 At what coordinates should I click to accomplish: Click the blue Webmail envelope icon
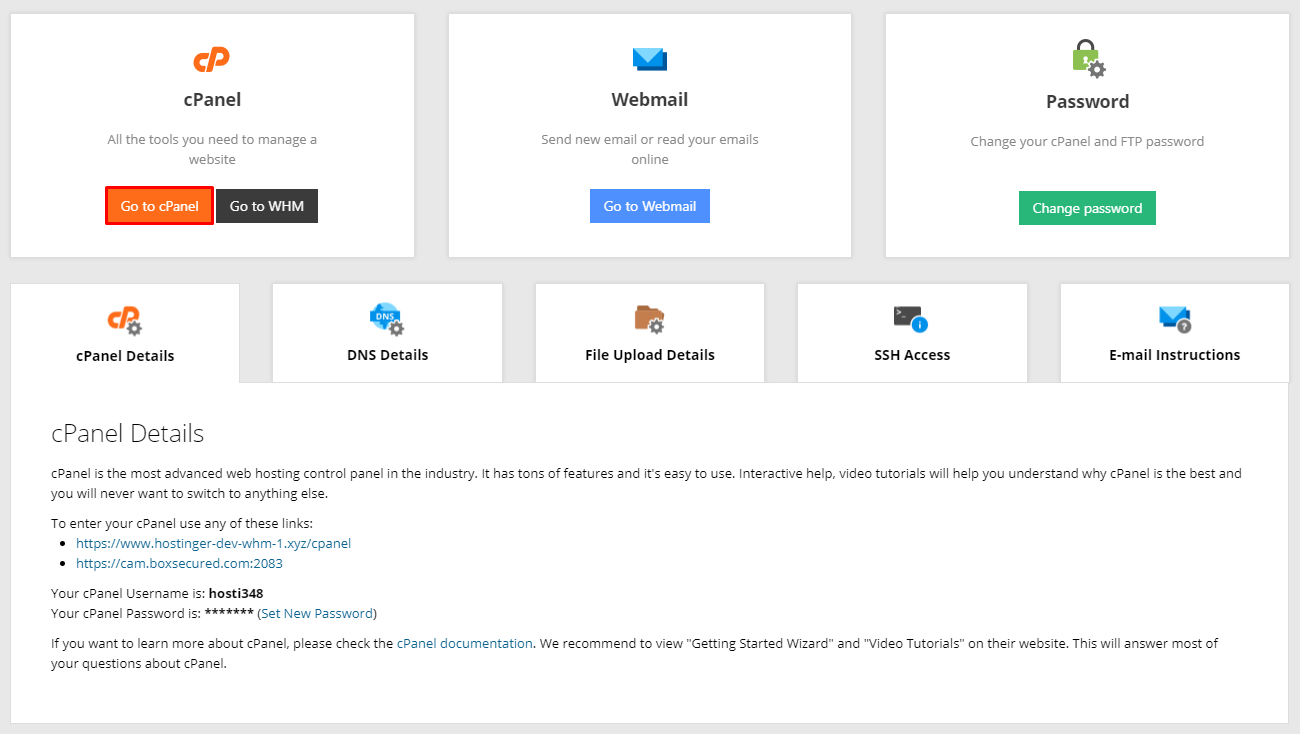[x=649, y=58]
